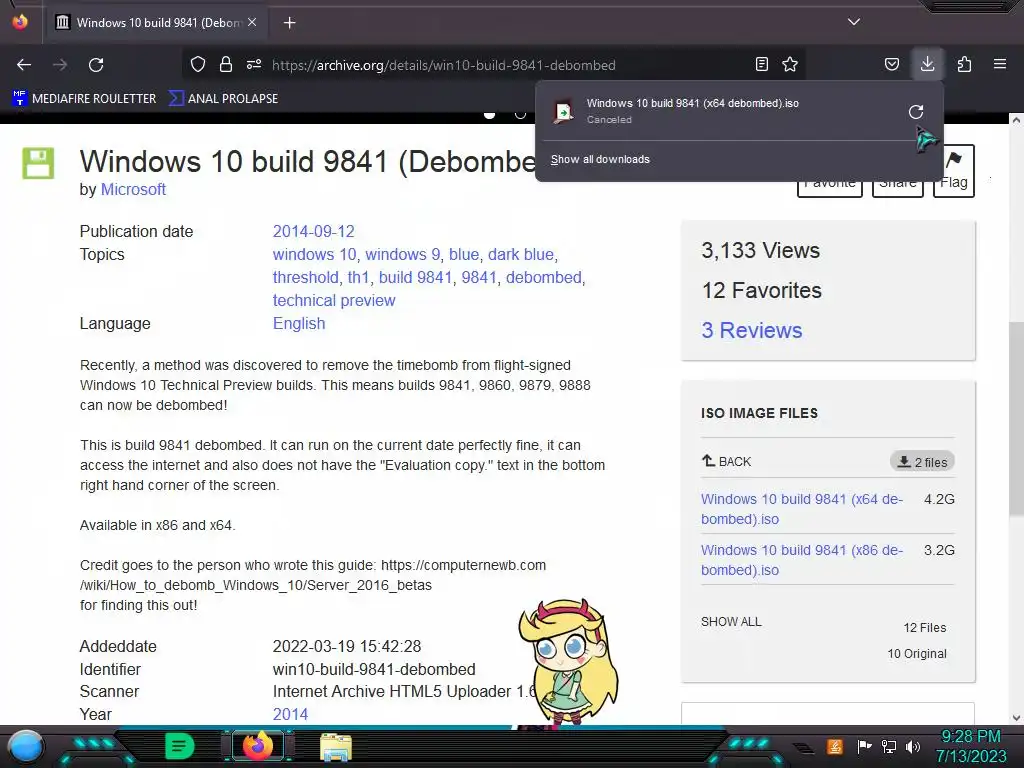
Task: Download the 2 files bundle
Action: [922, 462]
